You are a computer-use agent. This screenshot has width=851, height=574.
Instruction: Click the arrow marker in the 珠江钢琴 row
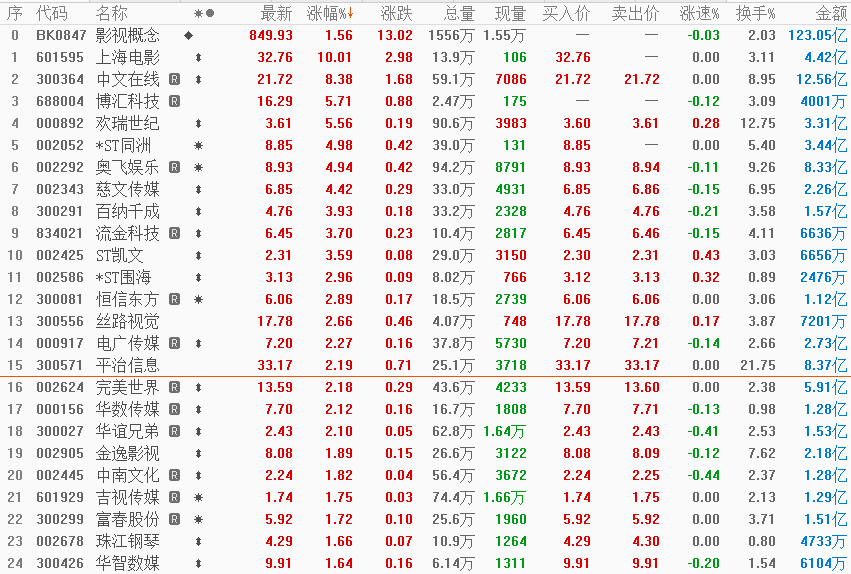(198, 541)
